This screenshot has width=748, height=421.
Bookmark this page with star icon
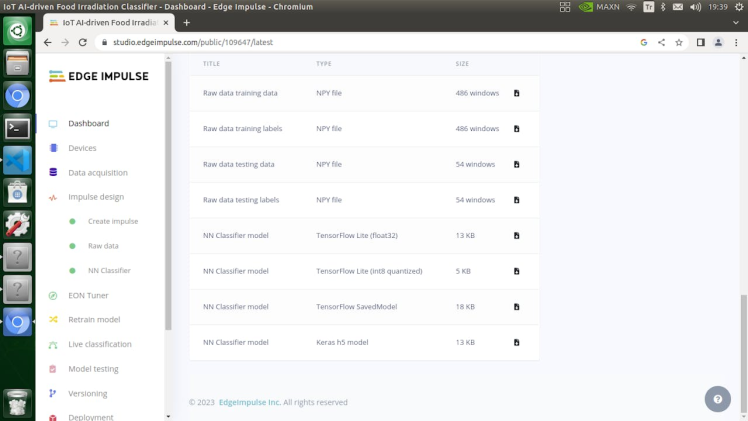pos(679,43)
